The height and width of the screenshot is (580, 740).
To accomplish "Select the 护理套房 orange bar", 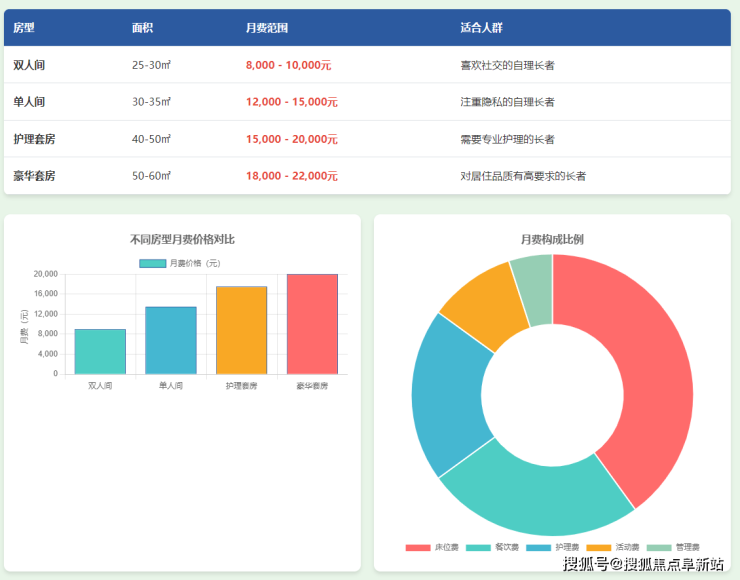I will coord(241,330).
